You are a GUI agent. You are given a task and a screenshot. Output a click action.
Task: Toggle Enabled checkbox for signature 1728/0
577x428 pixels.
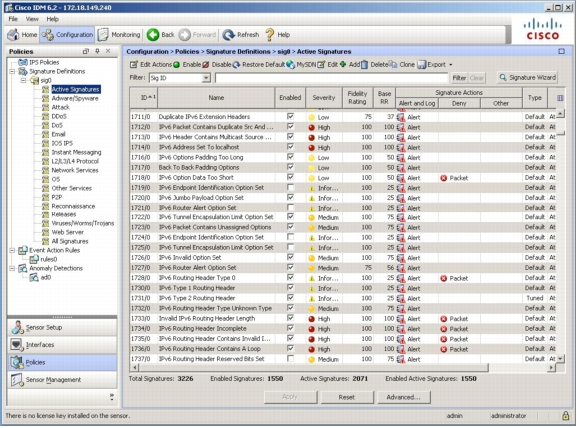pos(290,277)
